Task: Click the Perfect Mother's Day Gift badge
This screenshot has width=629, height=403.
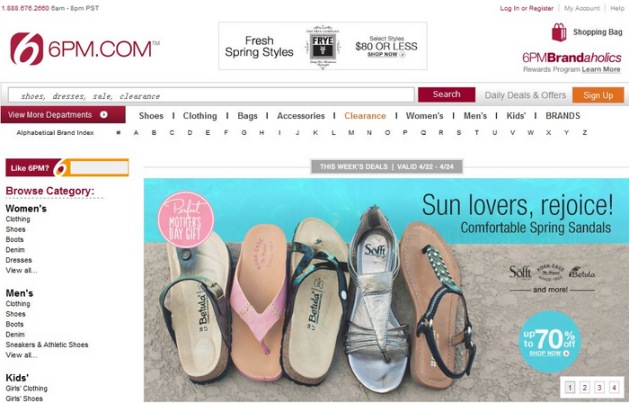Action: (x=186, y=219)
